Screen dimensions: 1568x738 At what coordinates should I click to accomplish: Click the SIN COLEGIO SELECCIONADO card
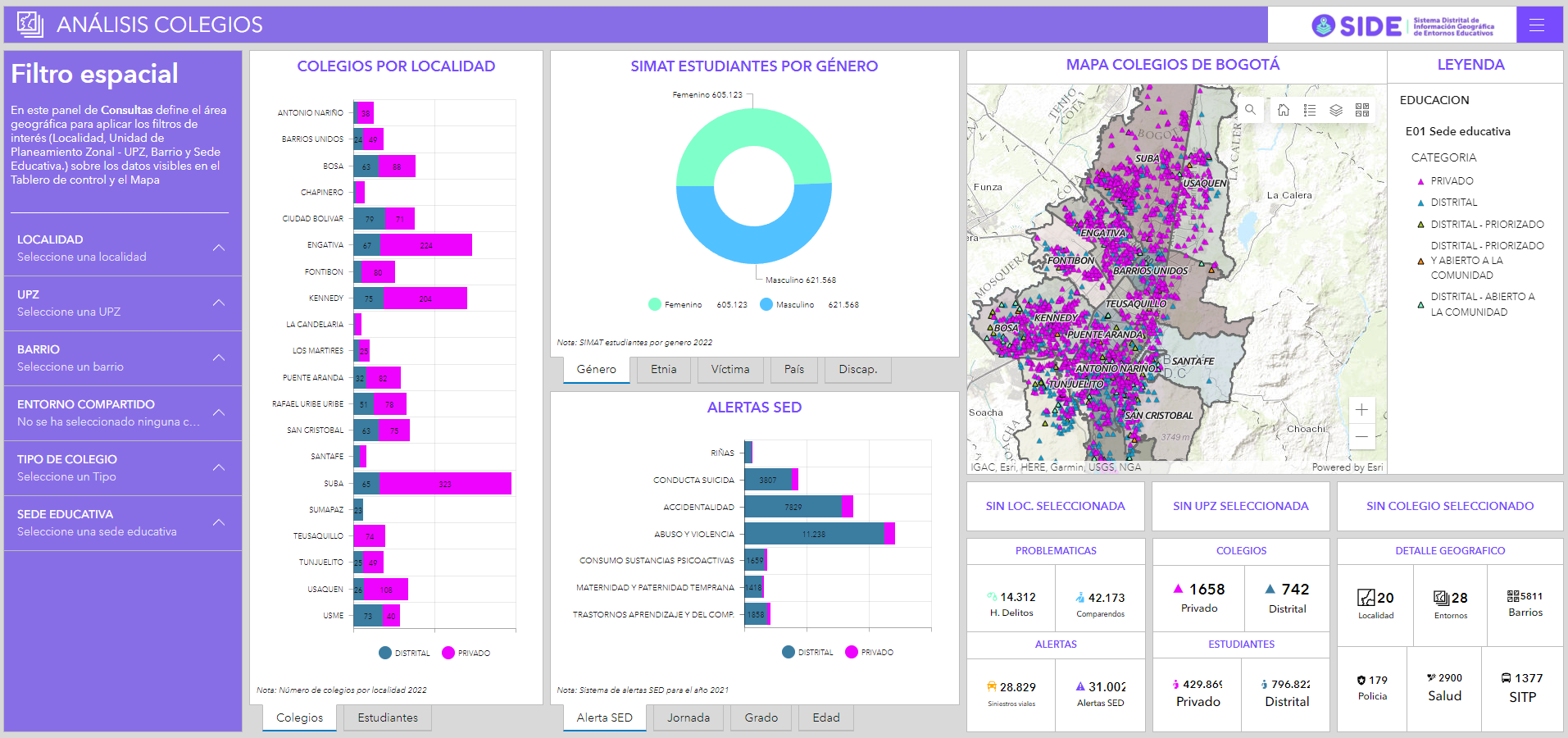pos(1450,506)
